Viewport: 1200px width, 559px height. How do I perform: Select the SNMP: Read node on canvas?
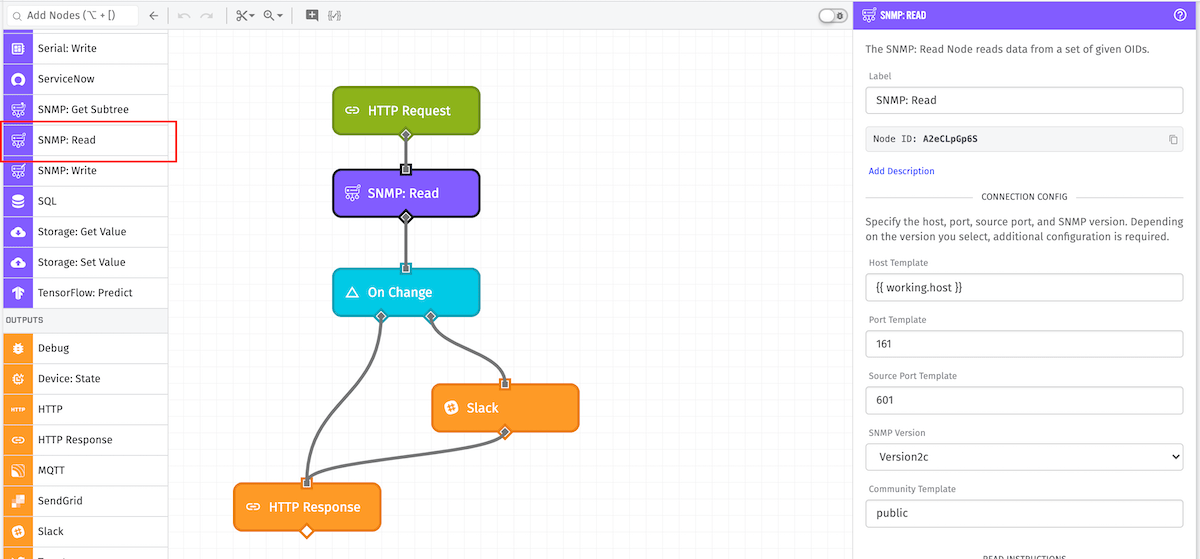[x=406, y=193]
